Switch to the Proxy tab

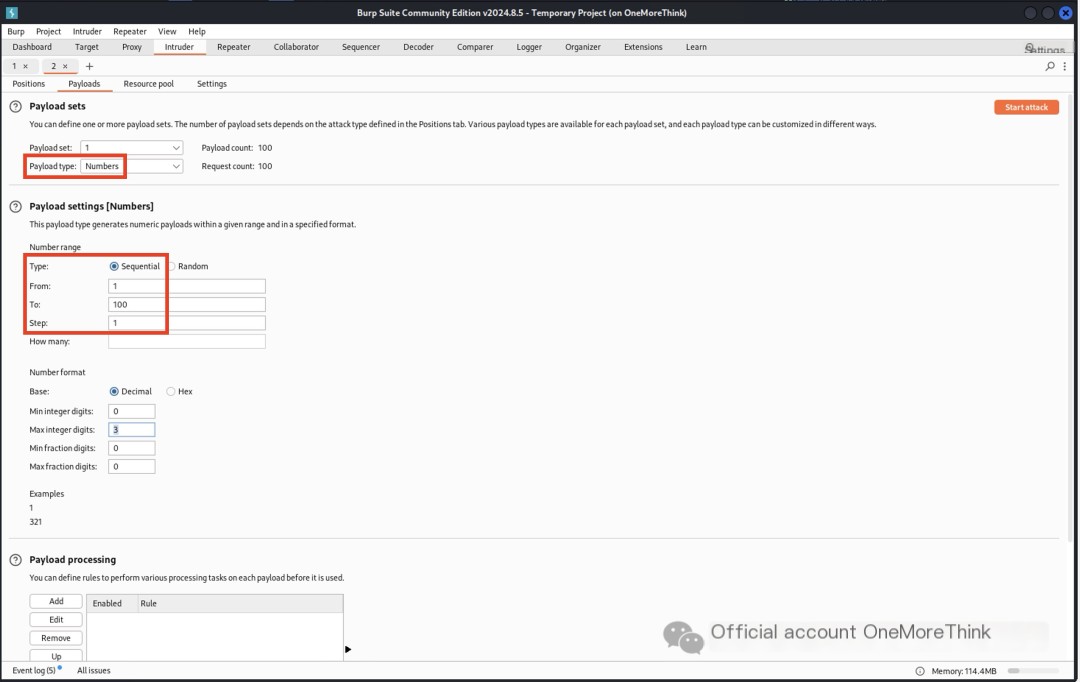tap(132, 47)
